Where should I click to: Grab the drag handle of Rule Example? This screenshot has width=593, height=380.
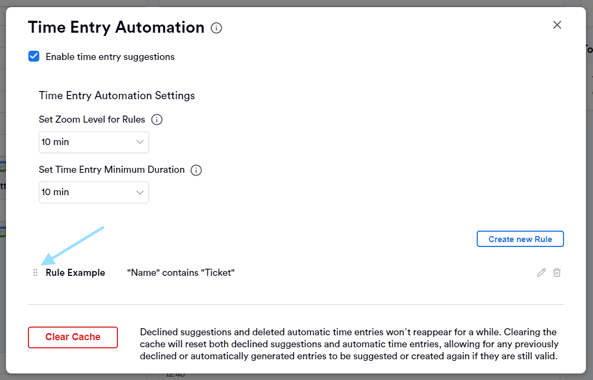click(x=35, y=273)
